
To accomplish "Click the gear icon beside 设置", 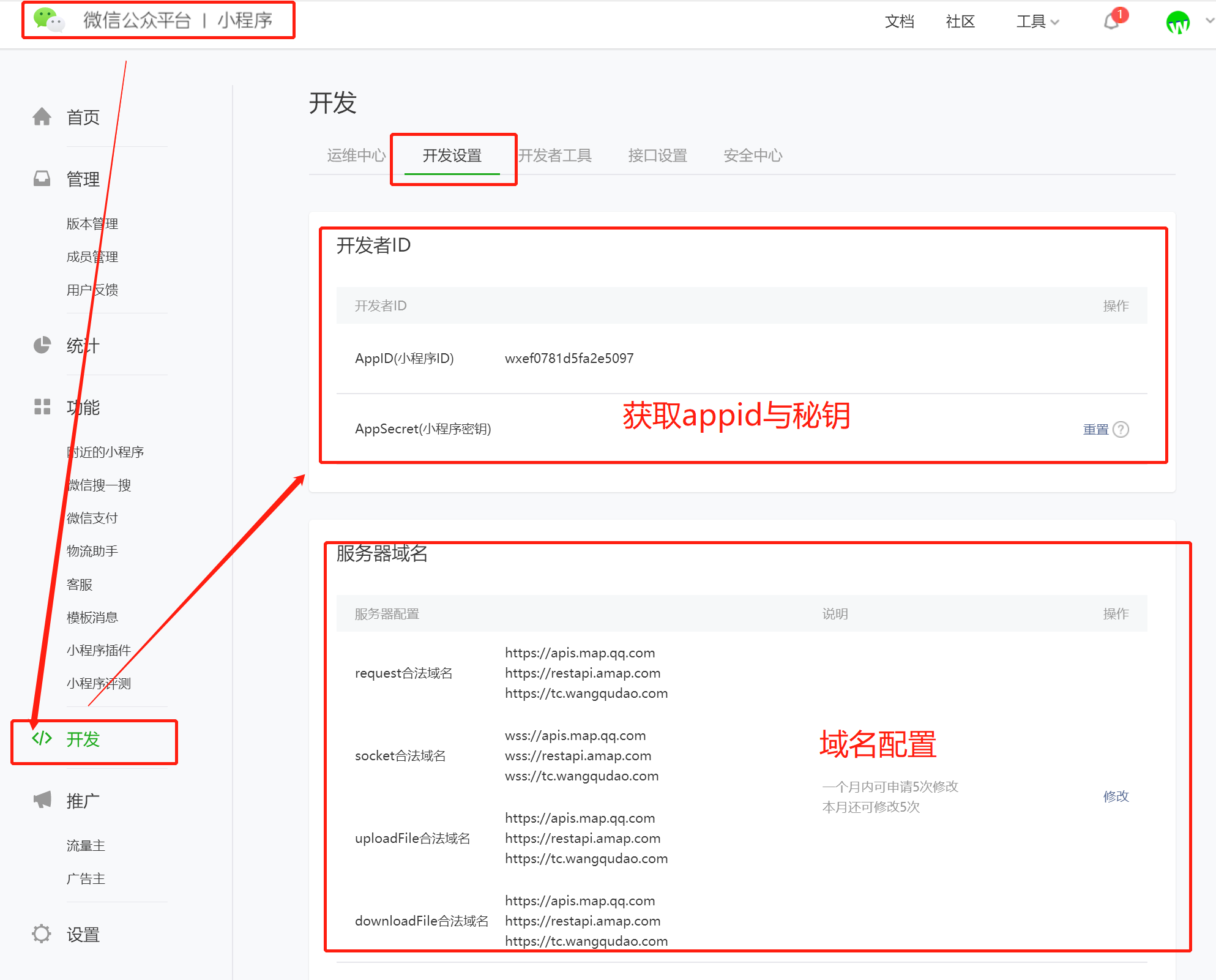I will pyautogui.click(x=42, y=933).
